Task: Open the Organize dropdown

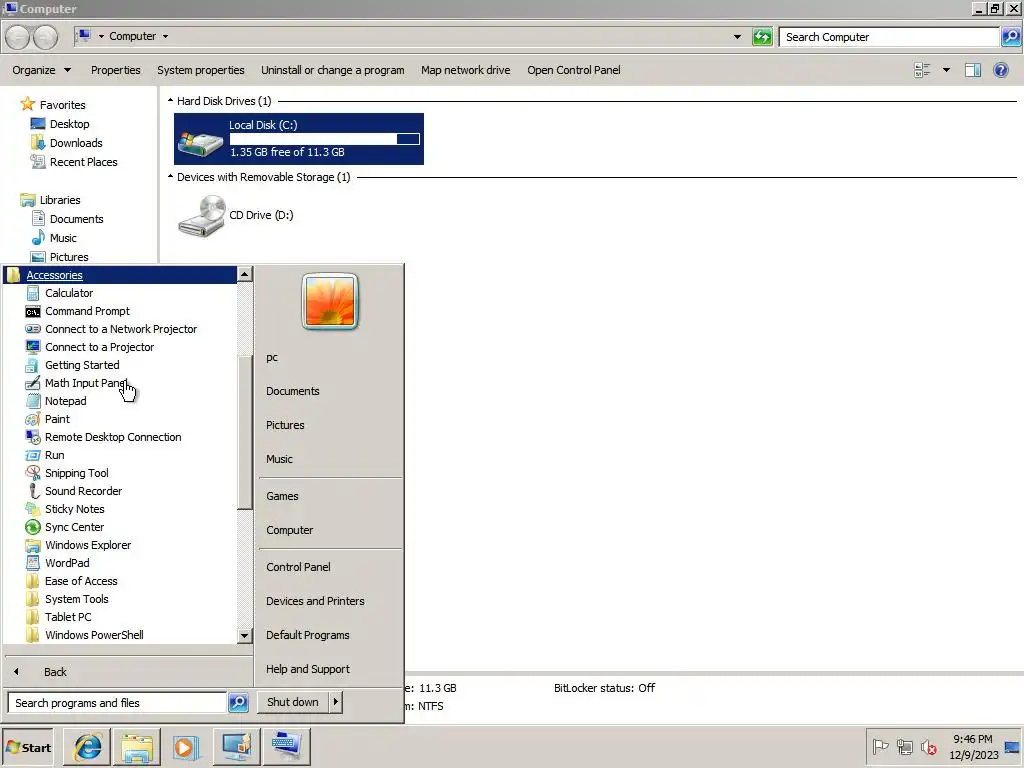Action: [41, 70]
